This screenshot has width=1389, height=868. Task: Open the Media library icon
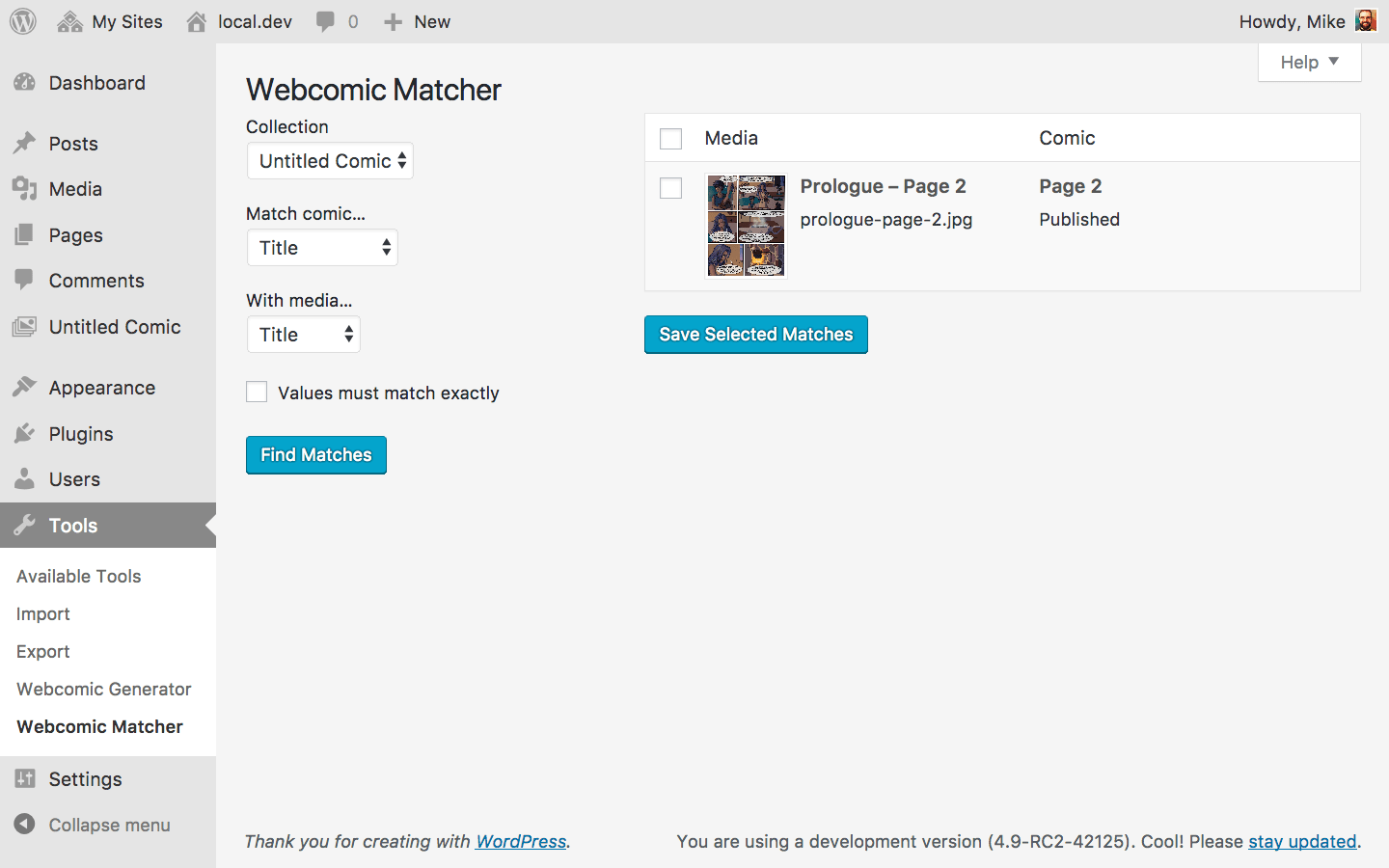coord(25,189)
